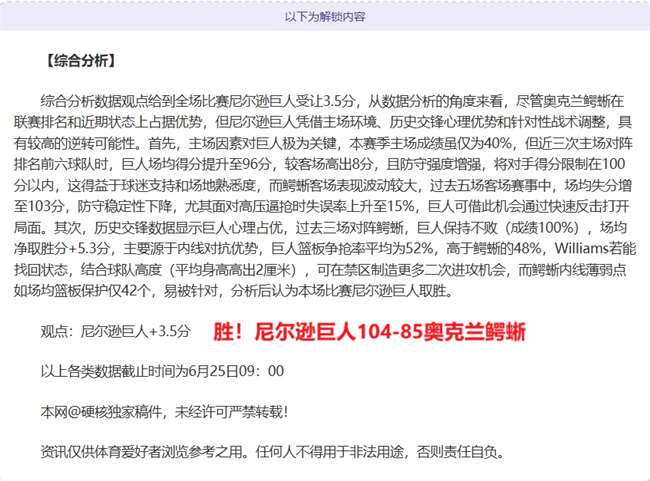
Task: Click the 【综合分析】 section heading
Action: pos(80,61)
